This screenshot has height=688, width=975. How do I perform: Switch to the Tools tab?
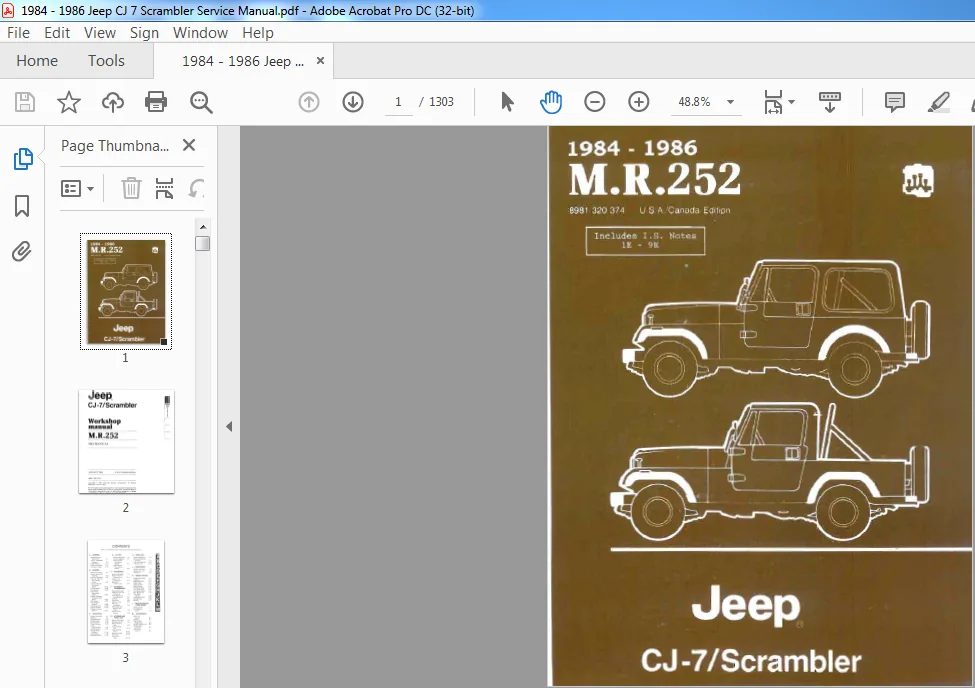[x=106, y=61]
